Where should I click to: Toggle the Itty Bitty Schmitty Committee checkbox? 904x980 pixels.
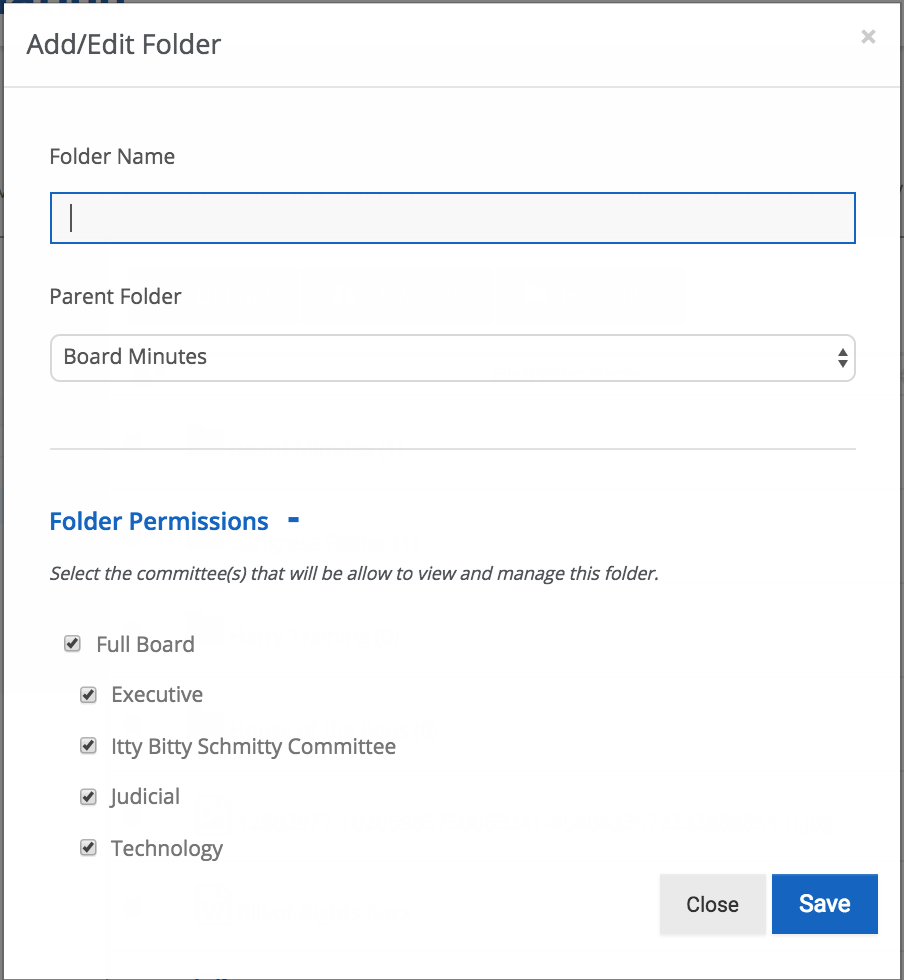coord(88,746)
